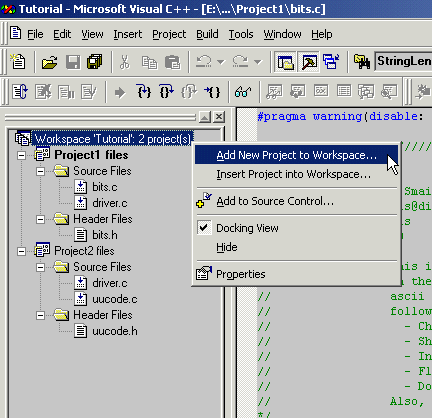Open the Tools menu
Image resolution: width=432 pixels, height=418 pixels.
(241, 34)
